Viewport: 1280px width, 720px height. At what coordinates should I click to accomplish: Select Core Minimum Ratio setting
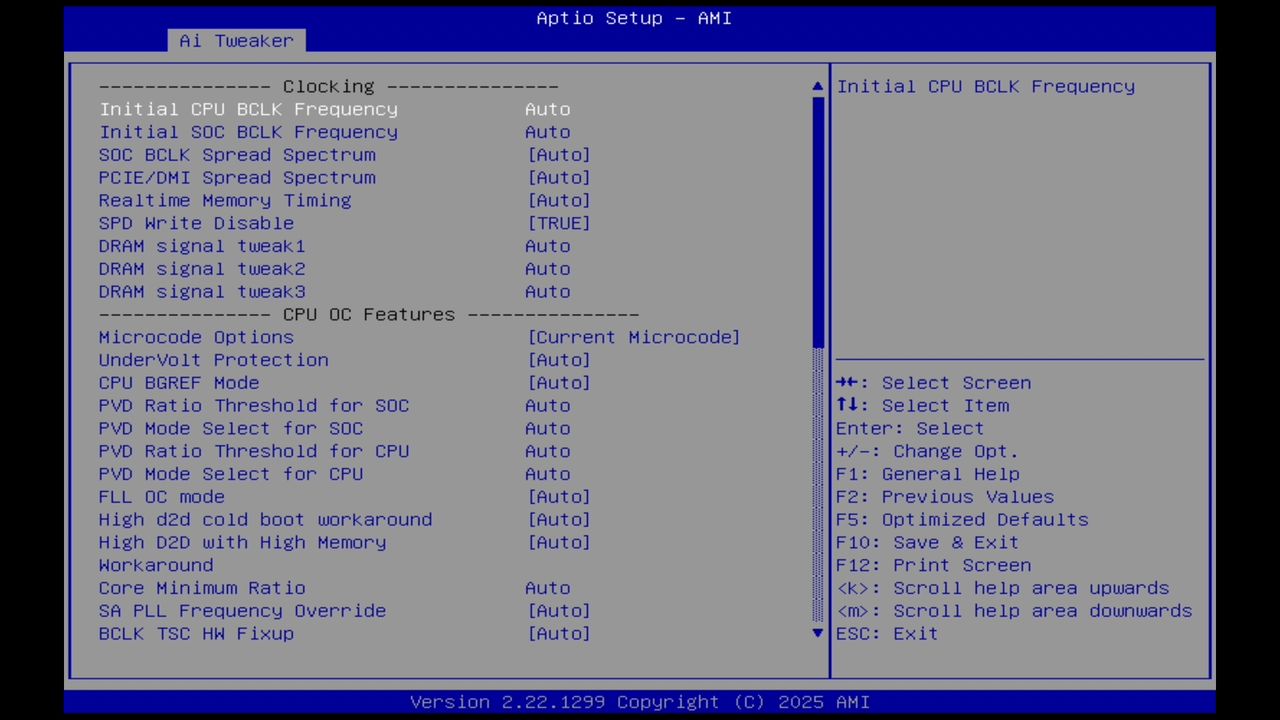click(x=202, y=588)
